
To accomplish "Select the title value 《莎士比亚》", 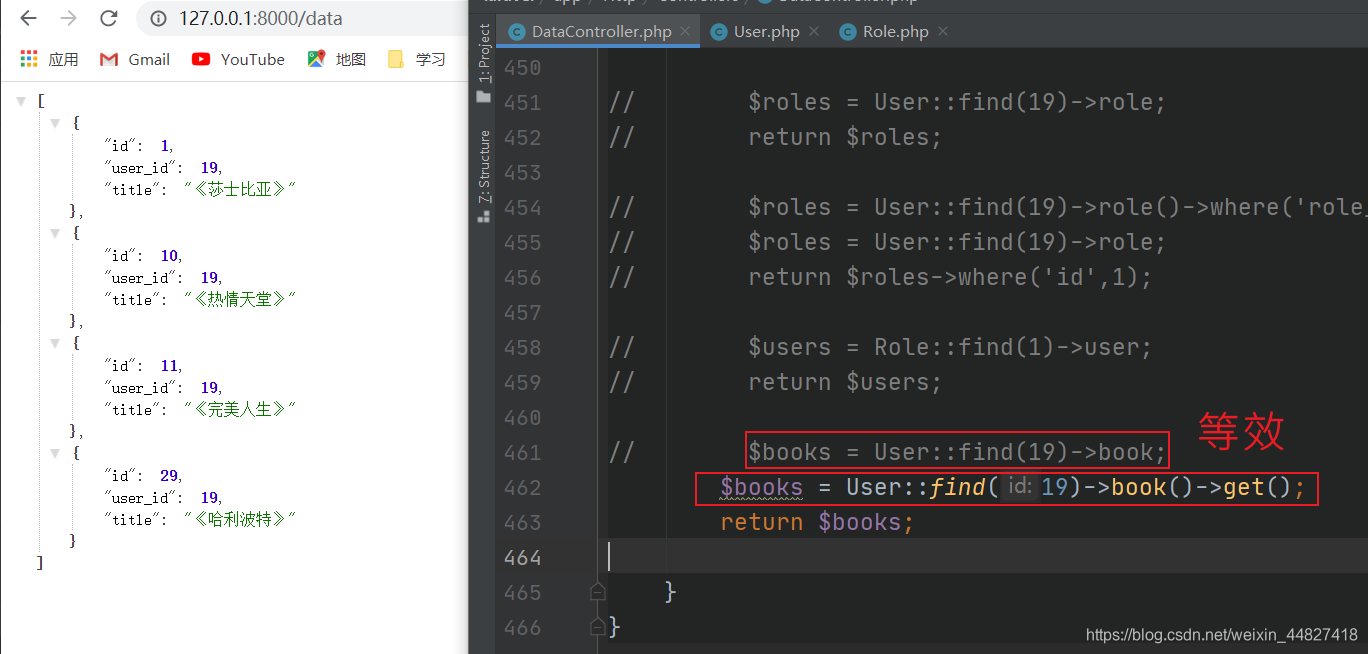I will pyautogui.click(x=240, y=190).
